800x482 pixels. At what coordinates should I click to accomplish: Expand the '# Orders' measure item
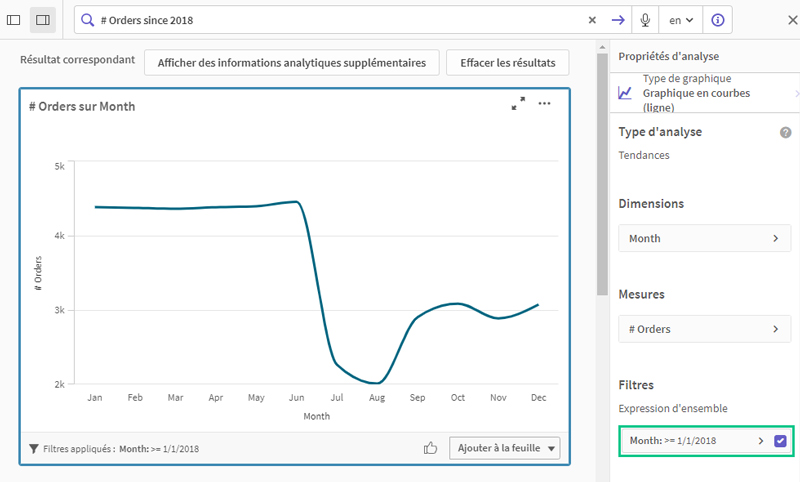click(x=705, y=329)
